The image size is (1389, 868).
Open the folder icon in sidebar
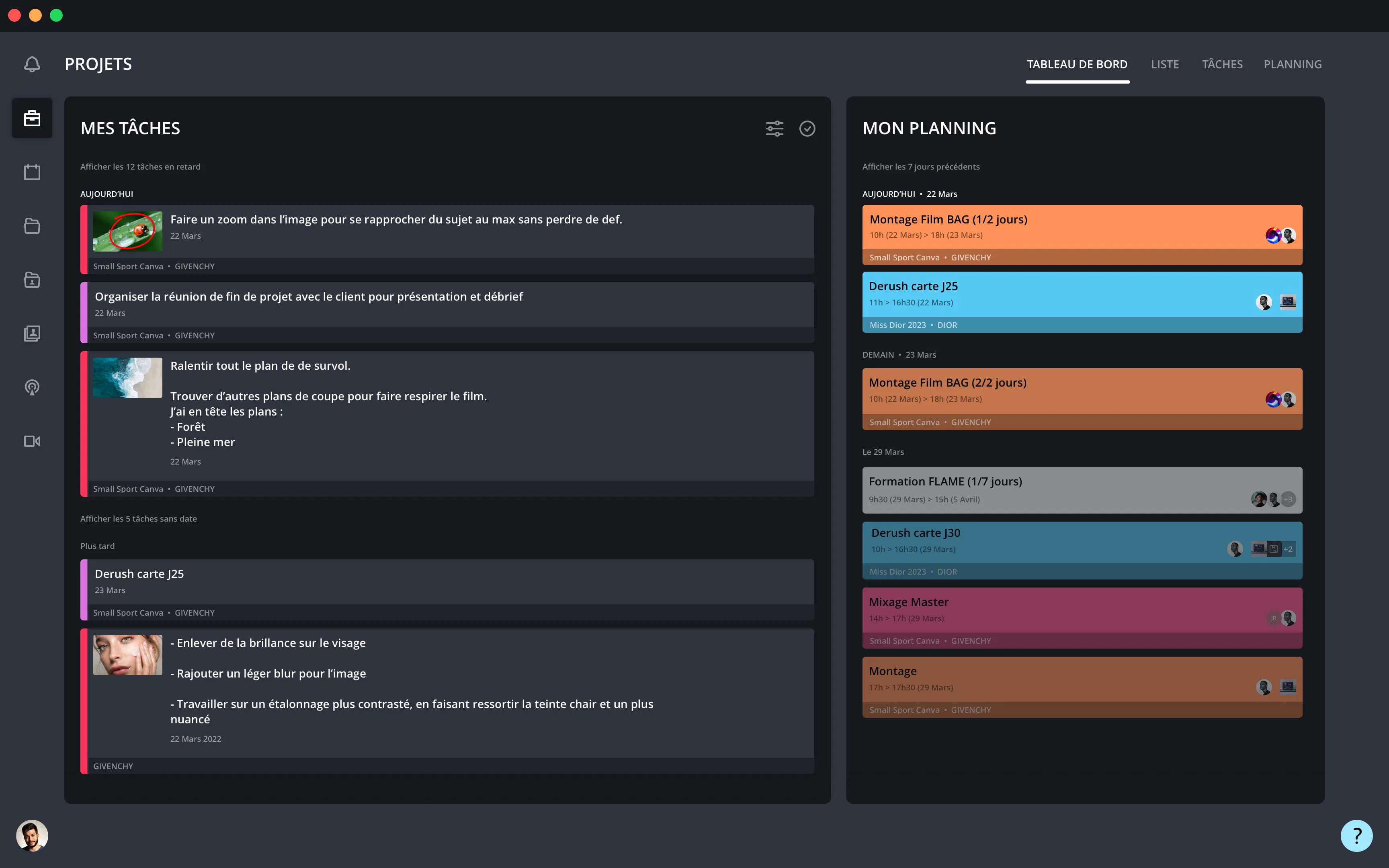(x=32, y=226)
